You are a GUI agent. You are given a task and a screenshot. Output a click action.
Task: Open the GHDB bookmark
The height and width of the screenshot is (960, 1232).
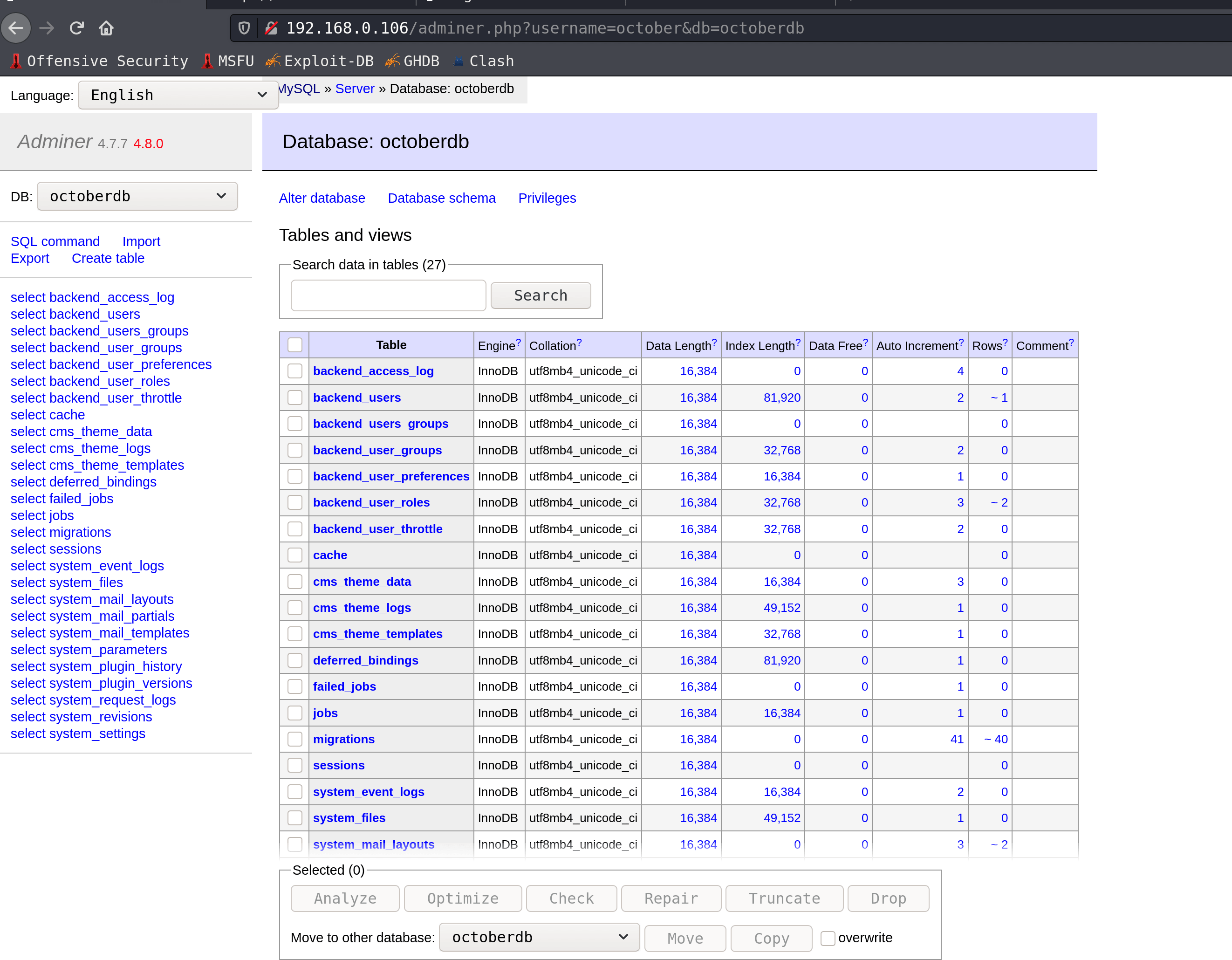[x=412, y=61]
